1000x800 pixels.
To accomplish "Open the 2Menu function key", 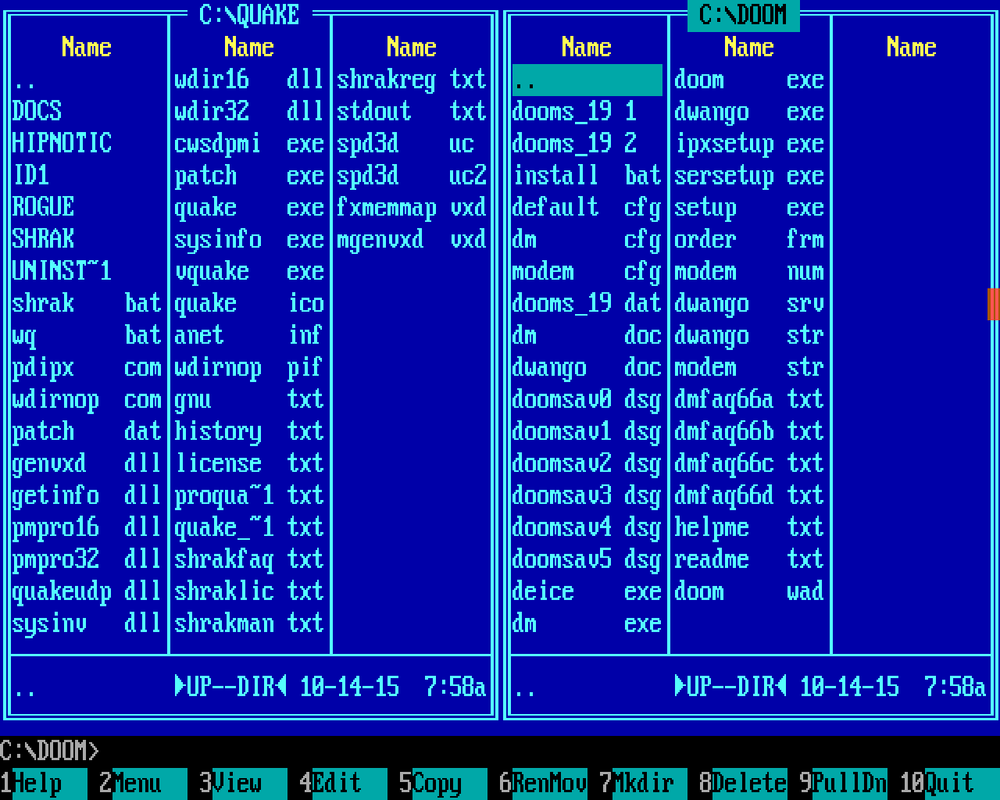I will click(x=143, y=783).
